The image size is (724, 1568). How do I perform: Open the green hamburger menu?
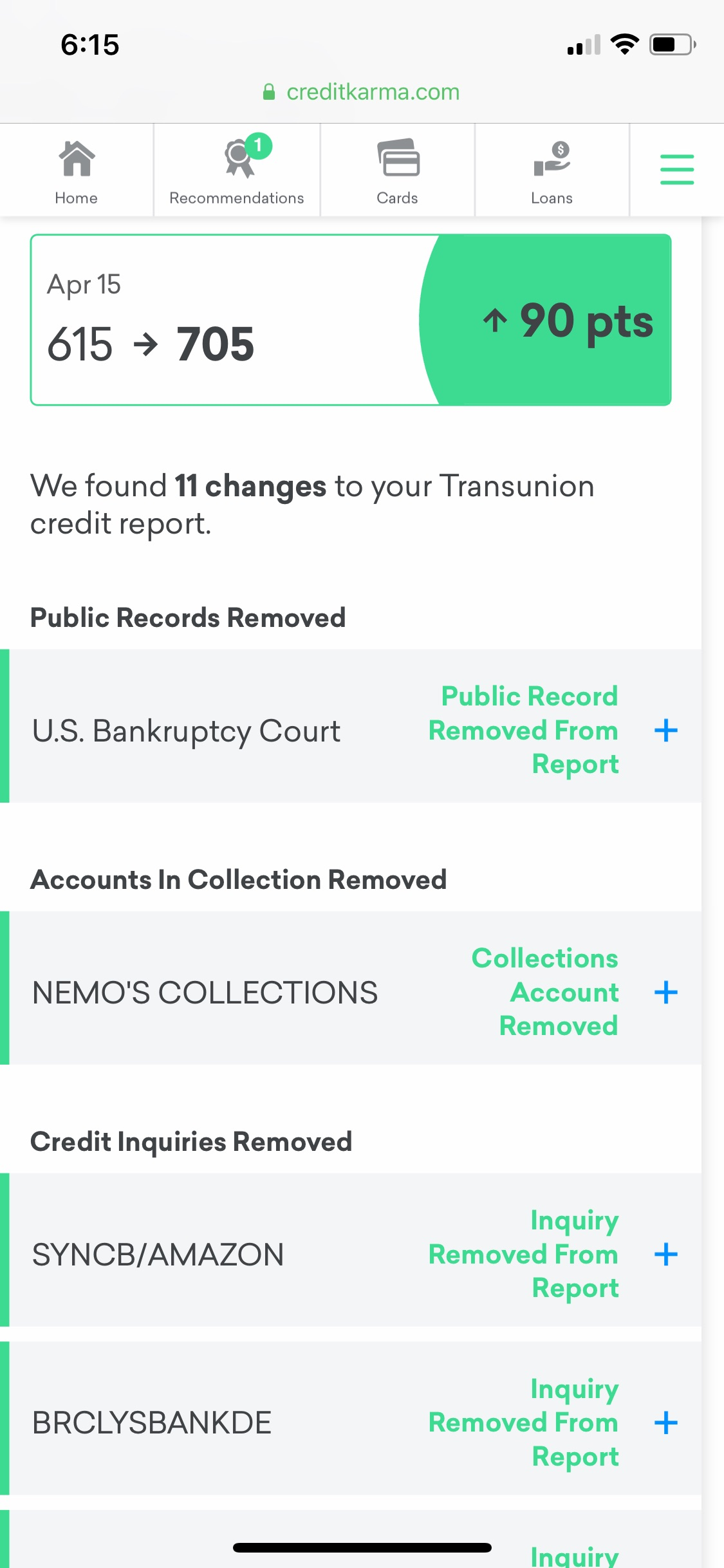coord(676,169)
